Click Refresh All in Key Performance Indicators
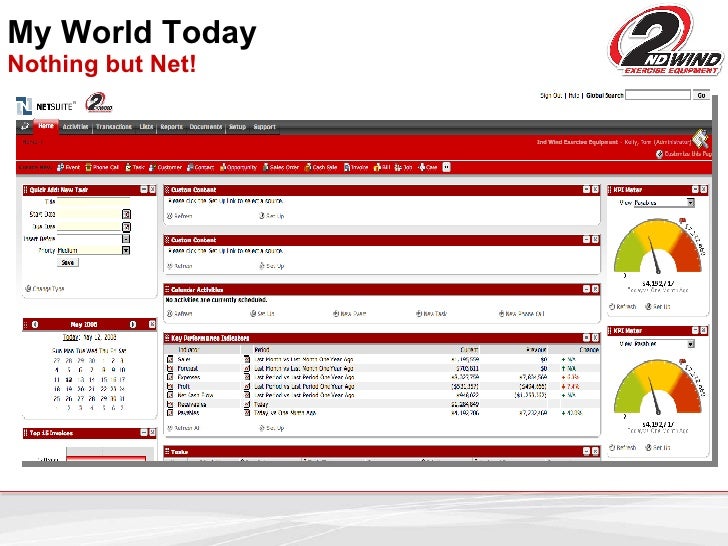The width and height of the screenshot is (728, 546). click(x=187, y=428)
